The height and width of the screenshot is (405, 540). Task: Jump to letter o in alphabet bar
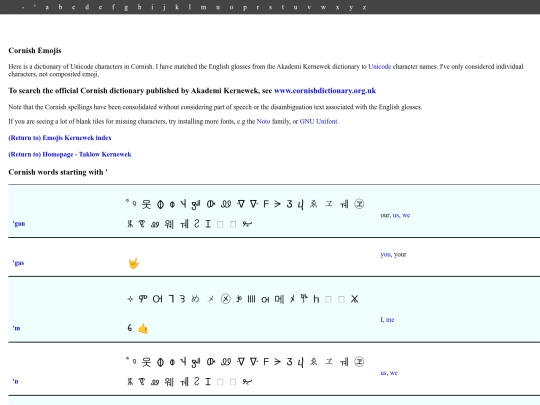point(231,7)
